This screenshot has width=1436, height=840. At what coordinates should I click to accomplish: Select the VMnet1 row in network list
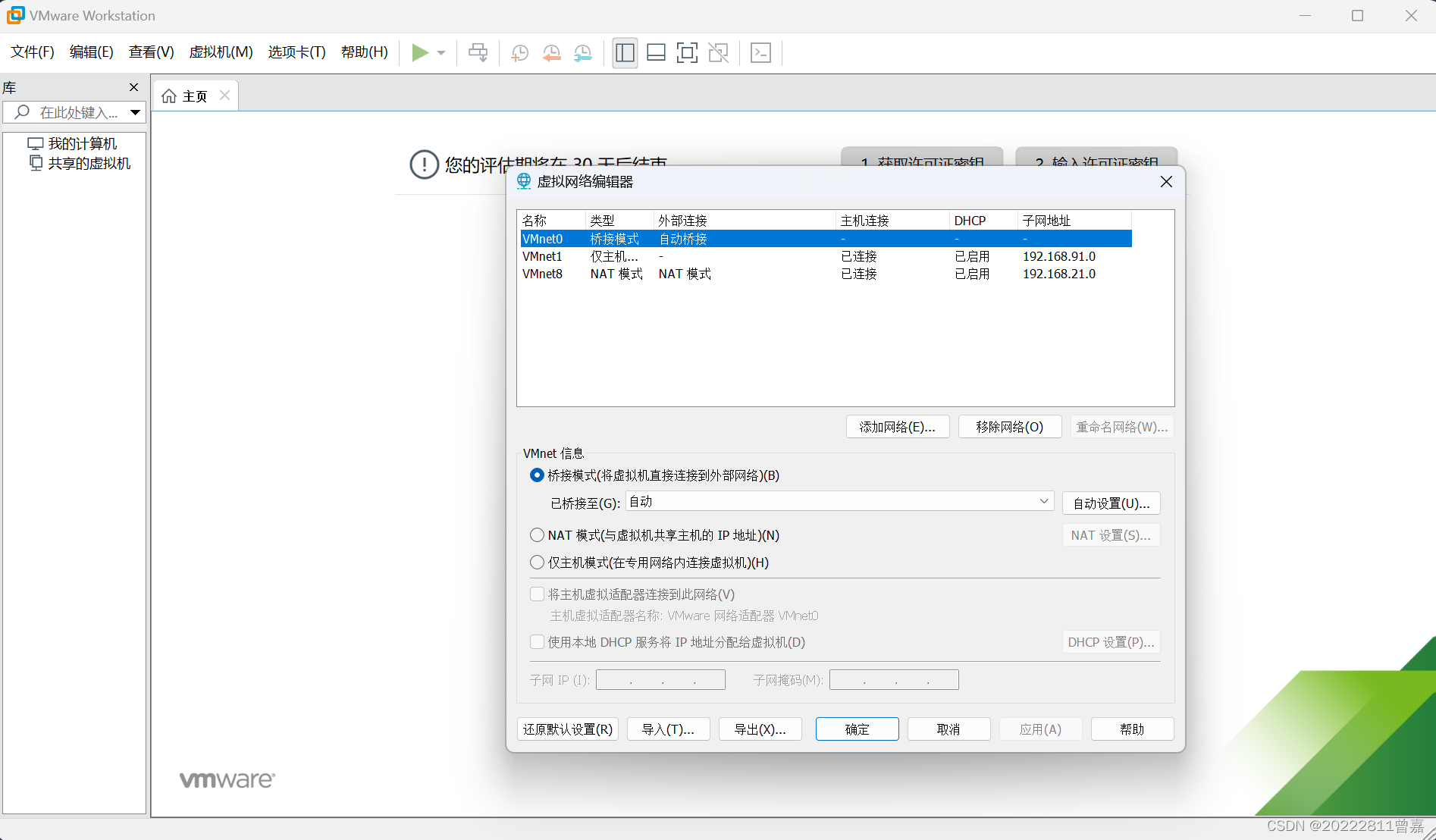(826, 256)
